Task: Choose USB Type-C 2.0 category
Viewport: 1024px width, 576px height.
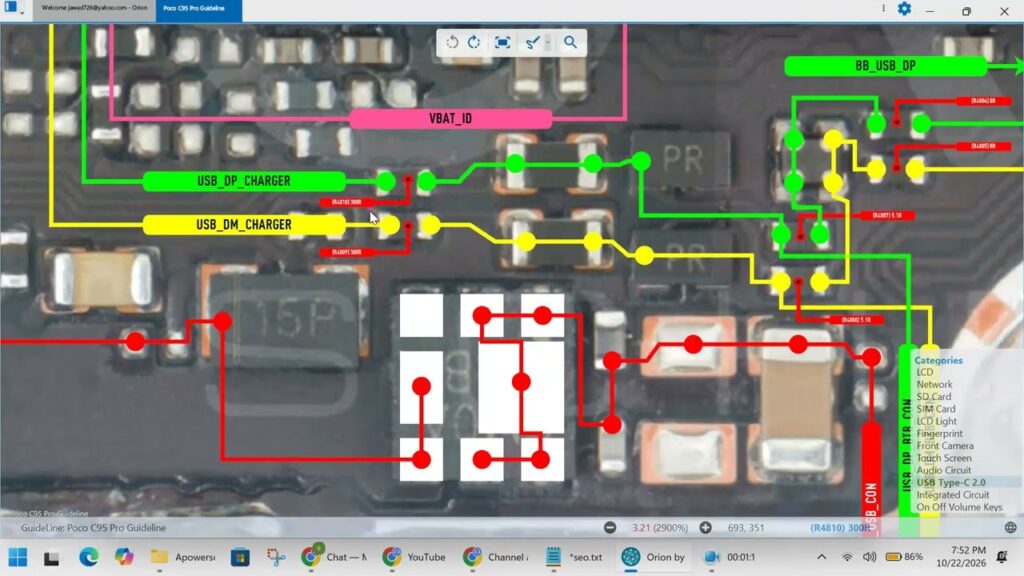Action: [x=951, y=483]
